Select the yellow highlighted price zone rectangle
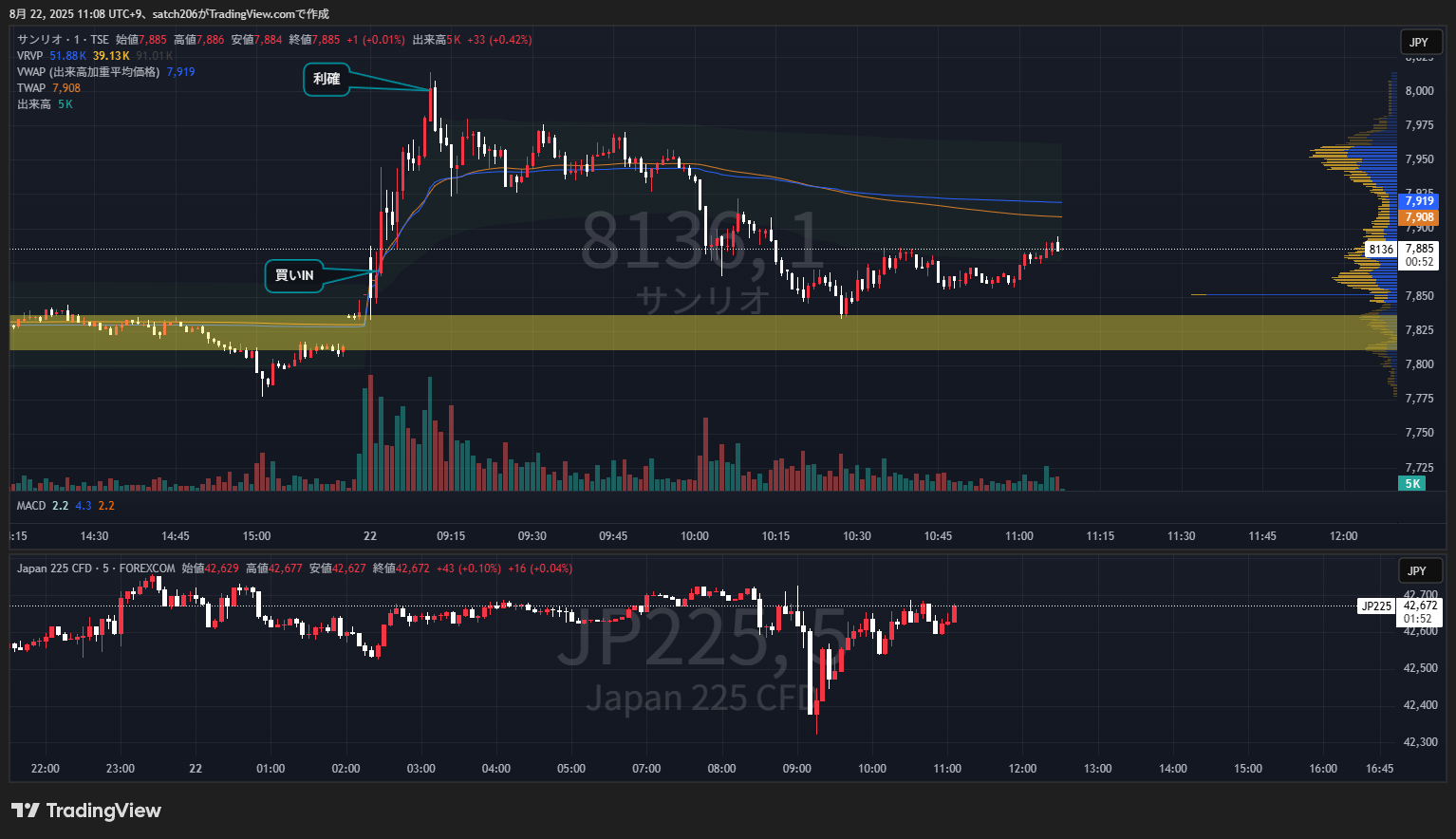The height and width of the screenshot is (839, 1456). click(x=702, y=332)
